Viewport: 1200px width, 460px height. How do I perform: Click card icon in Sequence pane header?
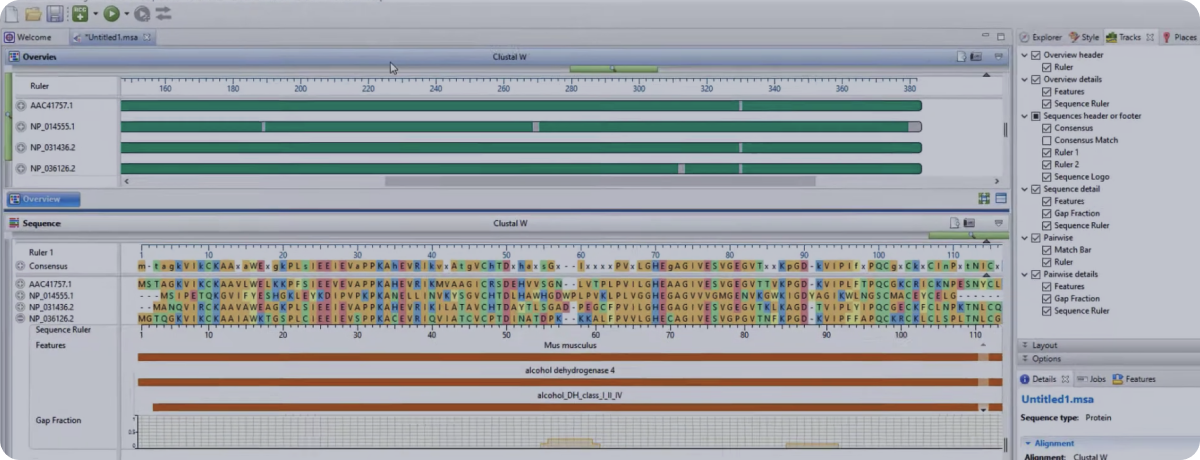pos(971,223)
